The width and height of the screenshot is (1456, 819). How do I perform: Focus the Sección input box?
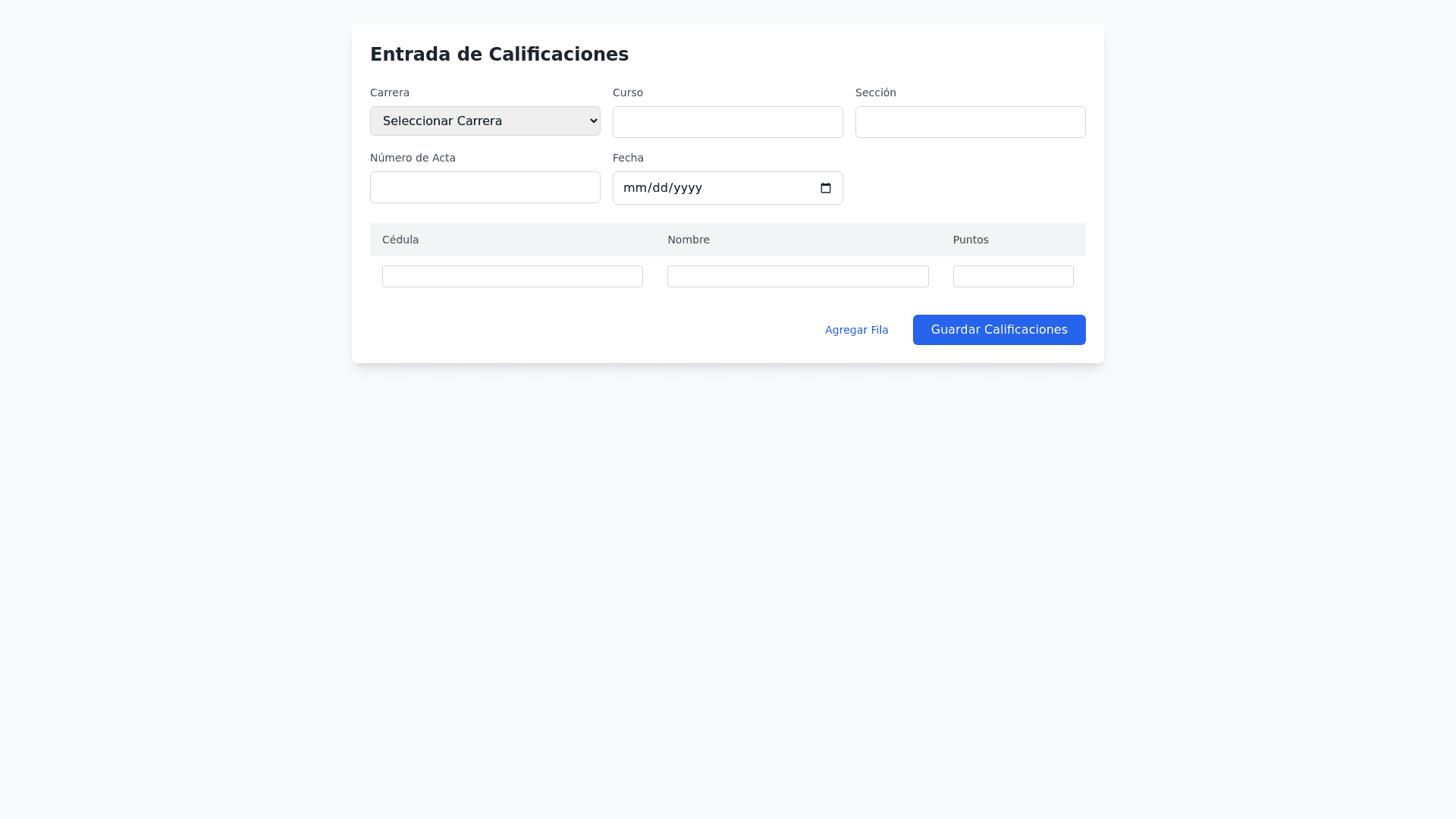click(971, 122)
